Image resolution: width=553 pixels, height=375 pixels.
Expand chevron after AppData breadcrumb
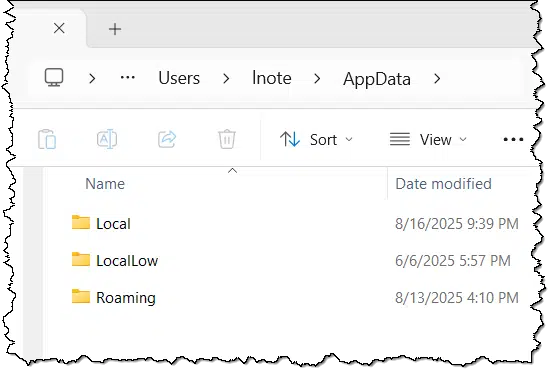pos(437,78)
